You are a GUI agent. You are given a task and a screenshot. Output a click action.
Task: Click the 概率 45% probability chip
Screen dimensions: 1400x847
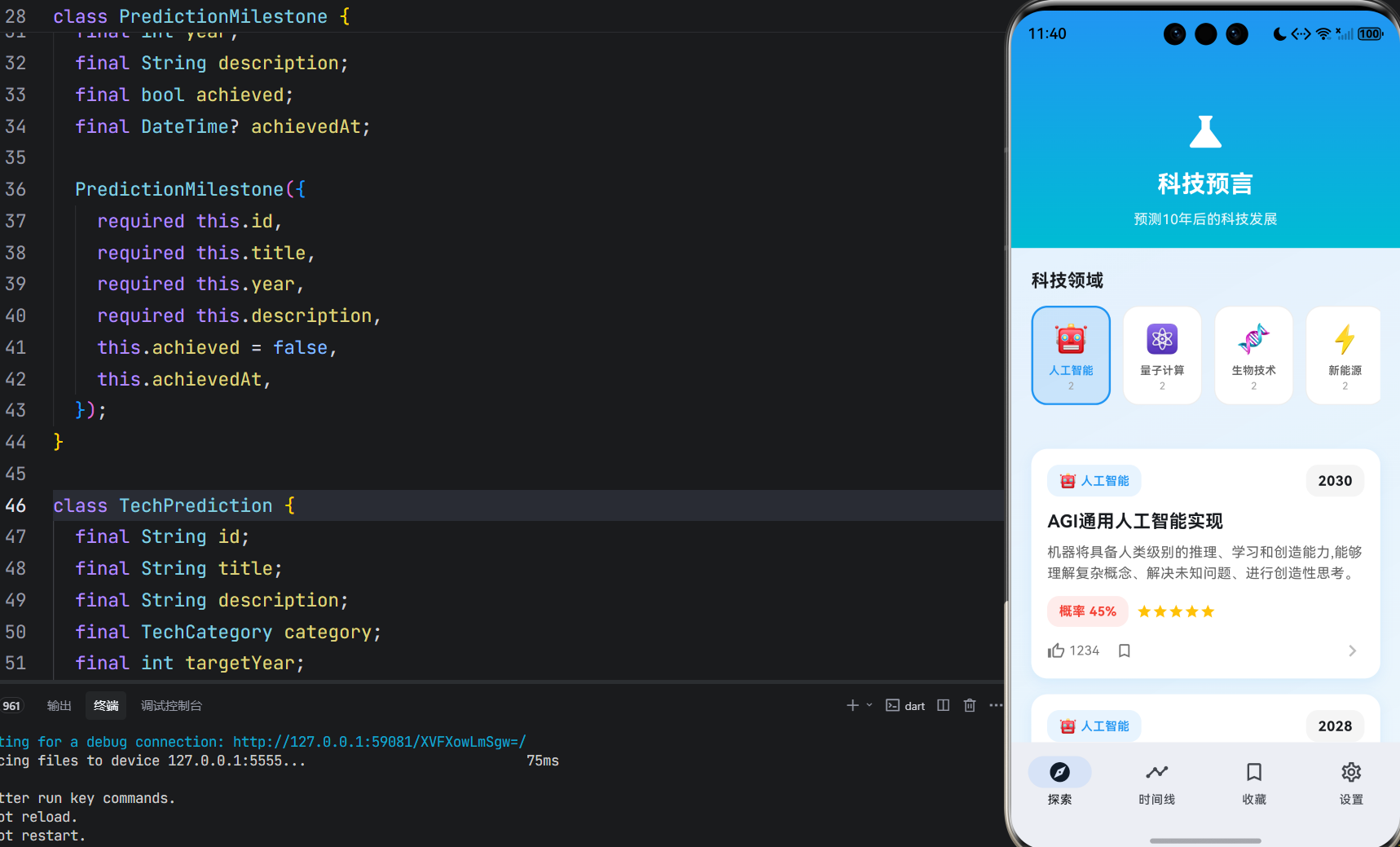click(1088, 611)
